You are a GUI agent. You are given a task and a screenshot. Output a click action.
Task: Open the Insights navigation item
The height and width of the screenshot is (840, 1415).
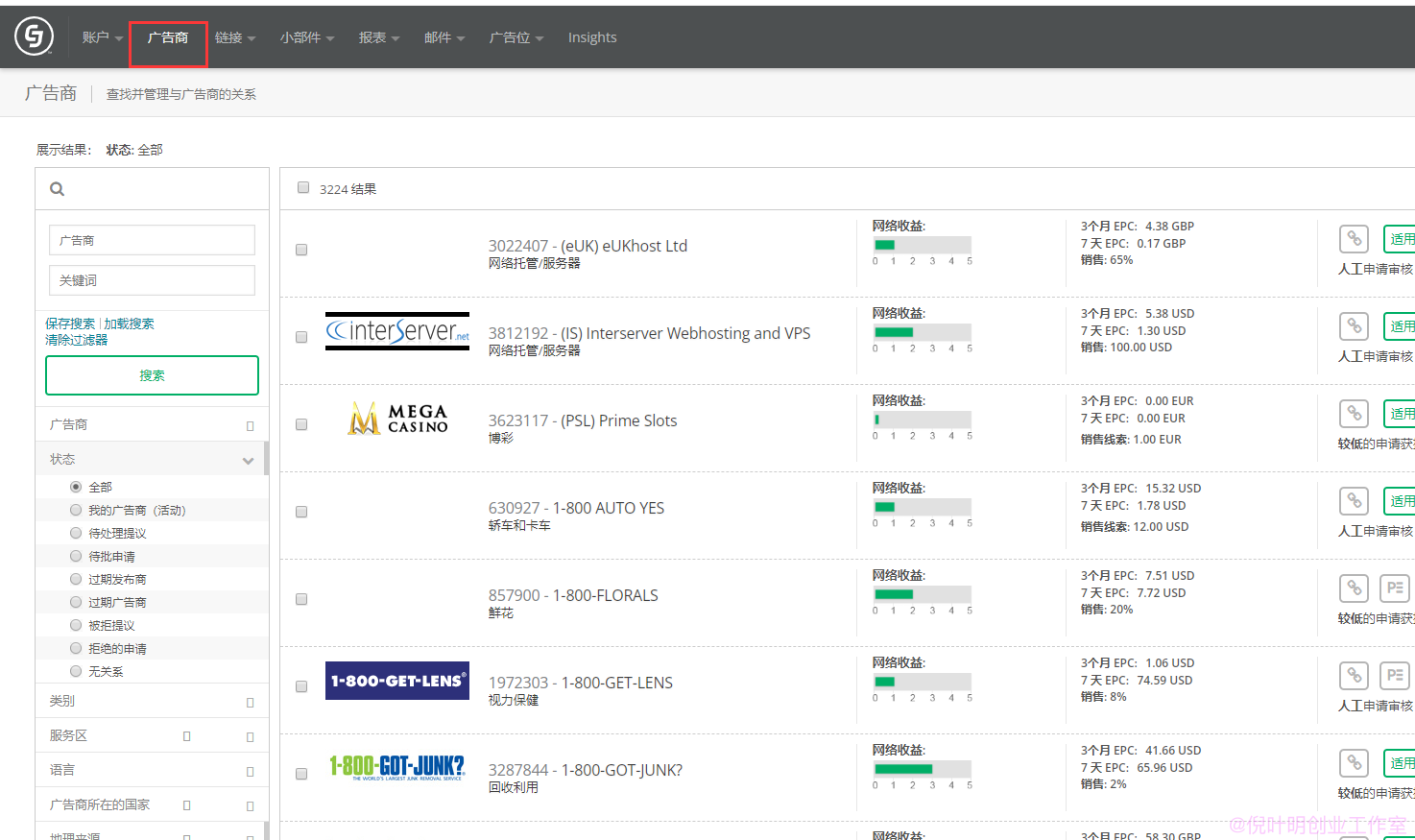click(x=592, y=37)
